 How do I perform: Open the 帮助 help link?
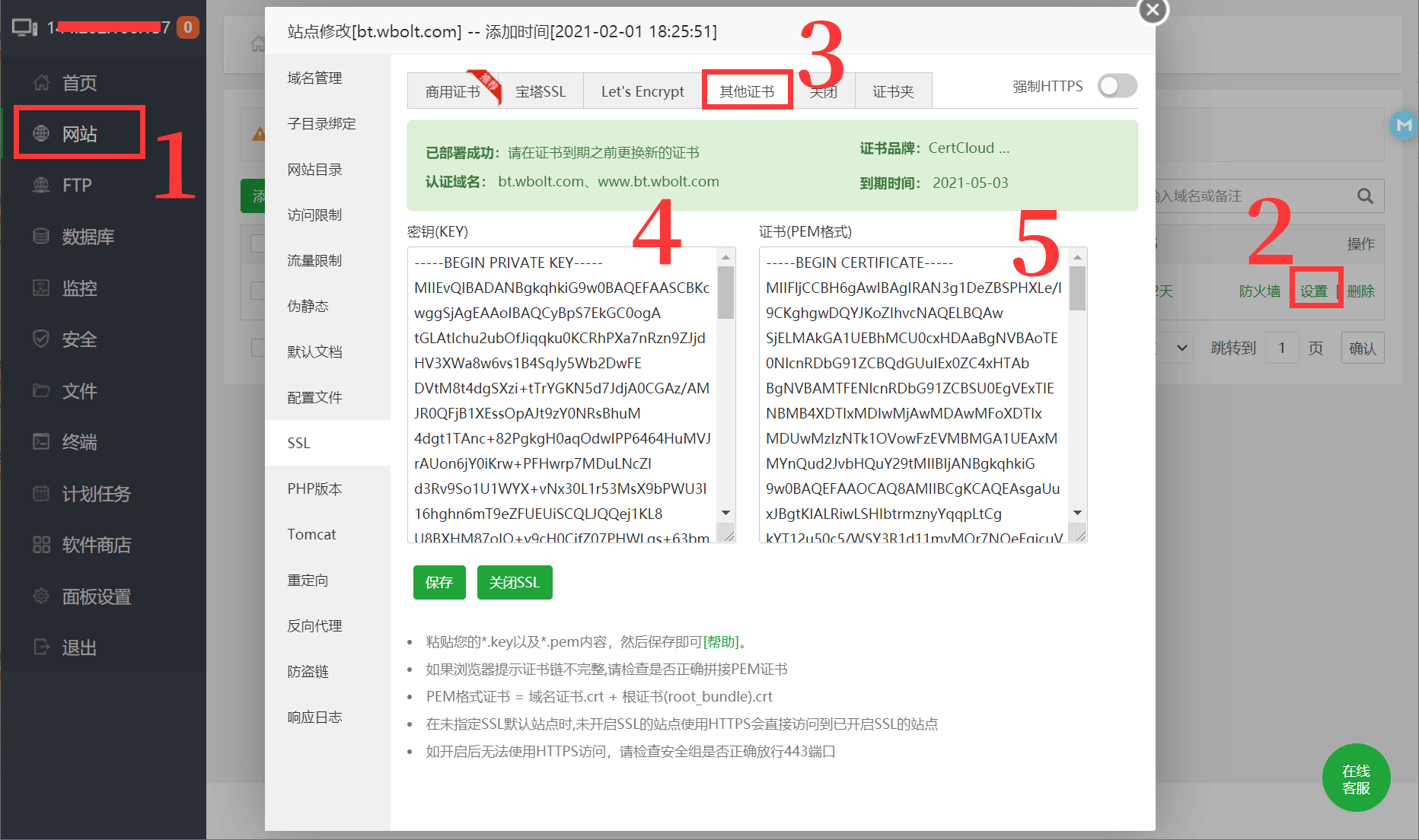720,641
